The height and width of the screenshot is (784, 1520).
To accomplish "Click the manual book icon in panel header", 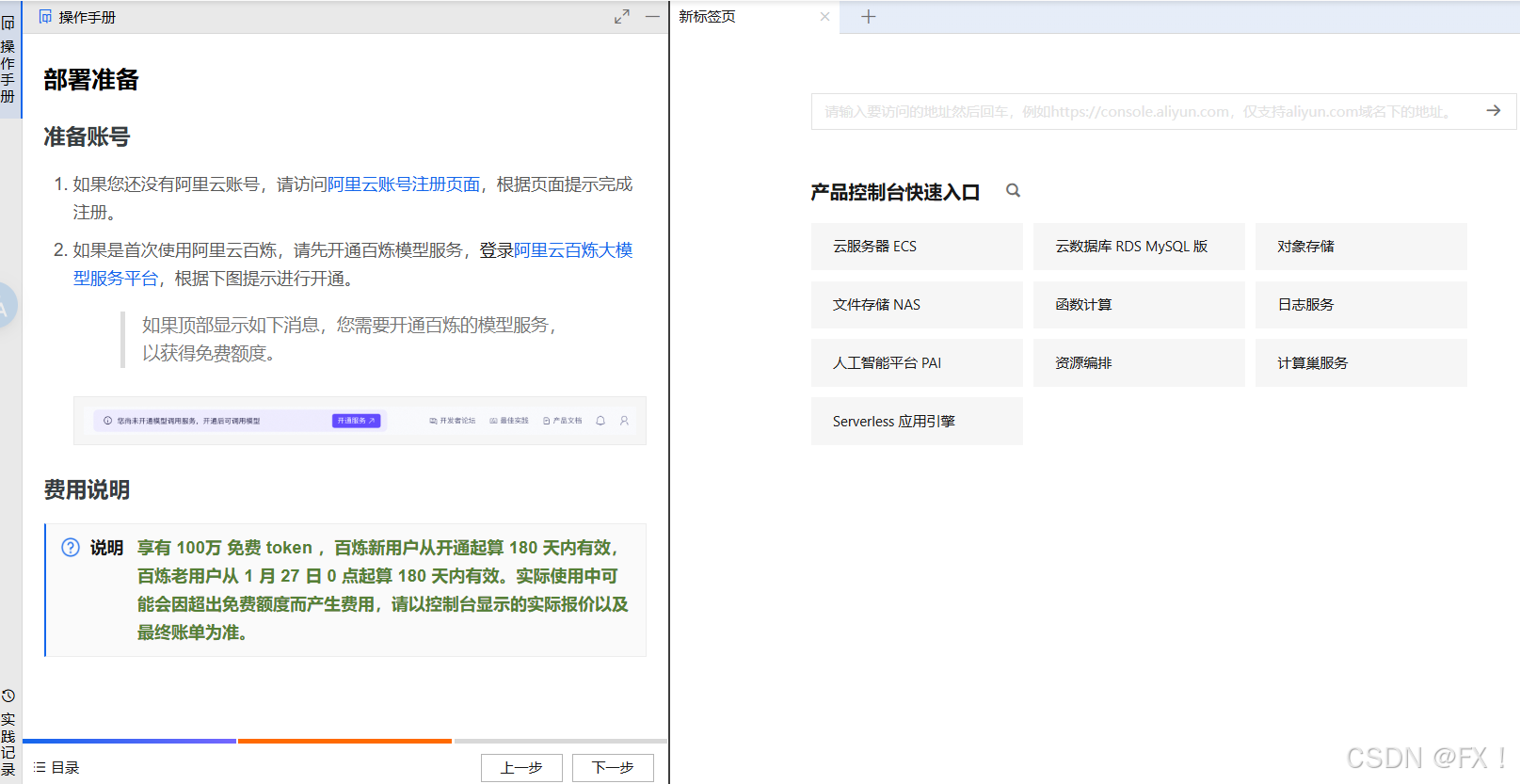I will pyautogui.click(x=45, y=17).
